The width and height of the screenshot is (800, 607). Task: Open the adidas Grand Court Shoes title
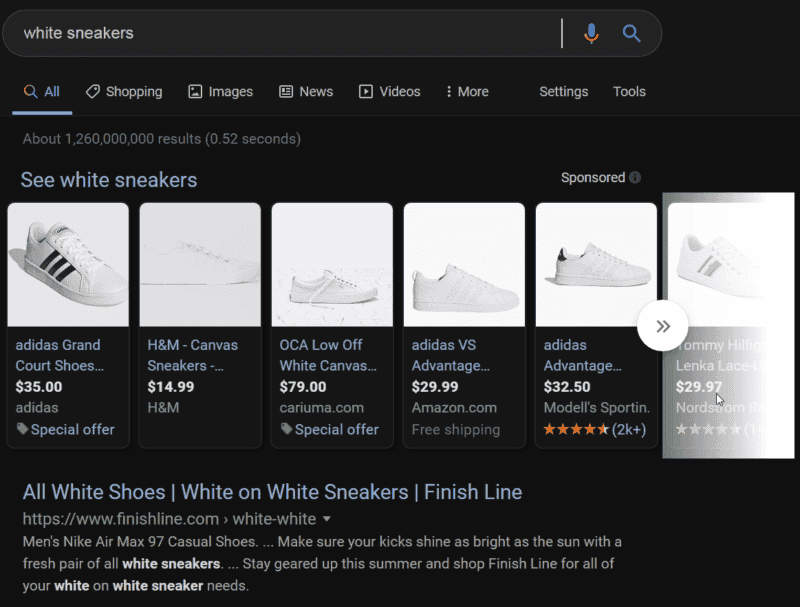pos(59,355)
